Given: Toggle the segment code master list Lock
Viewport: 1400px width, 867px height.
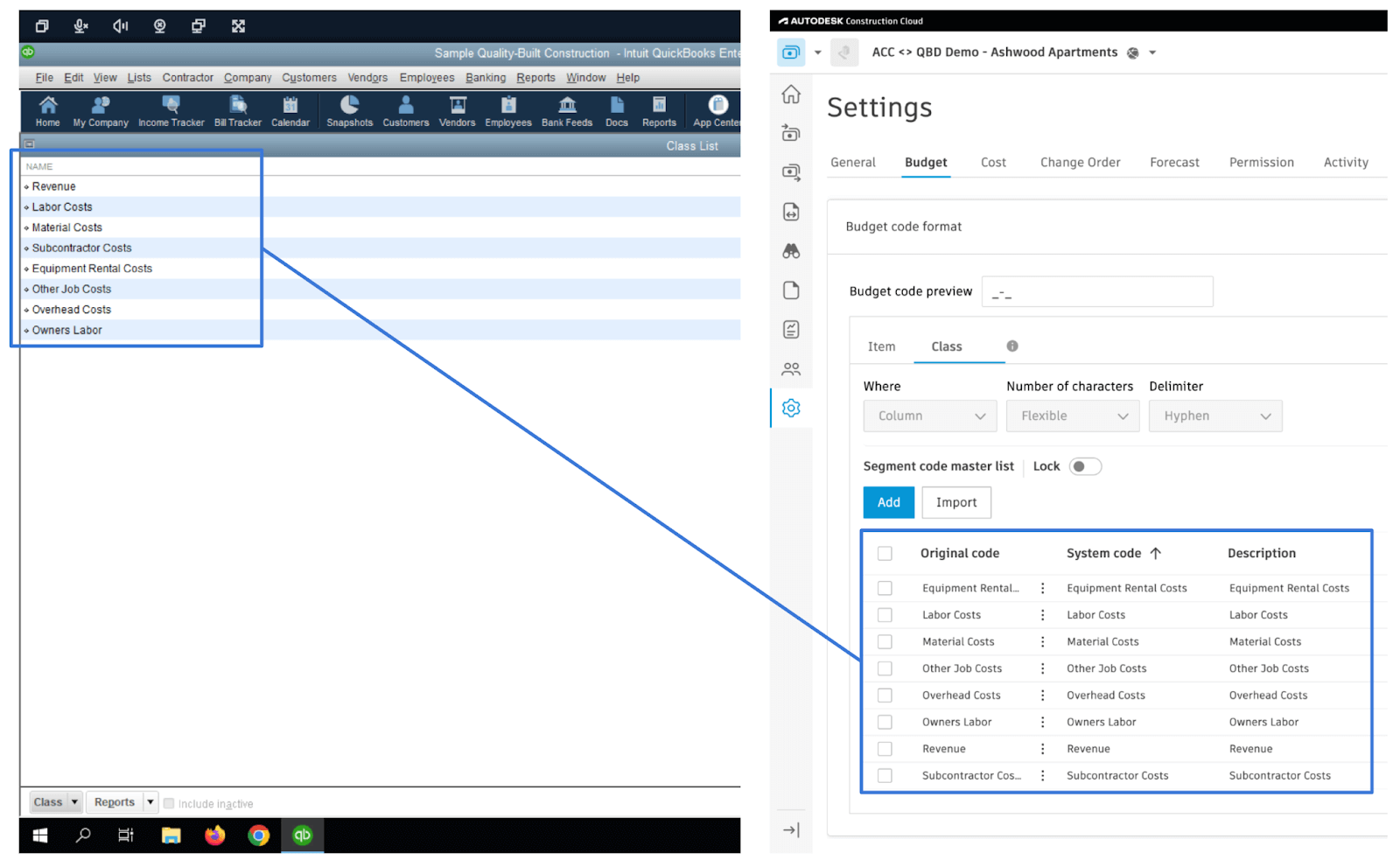Looking at the screenshot, I should tap(1085, 466).
